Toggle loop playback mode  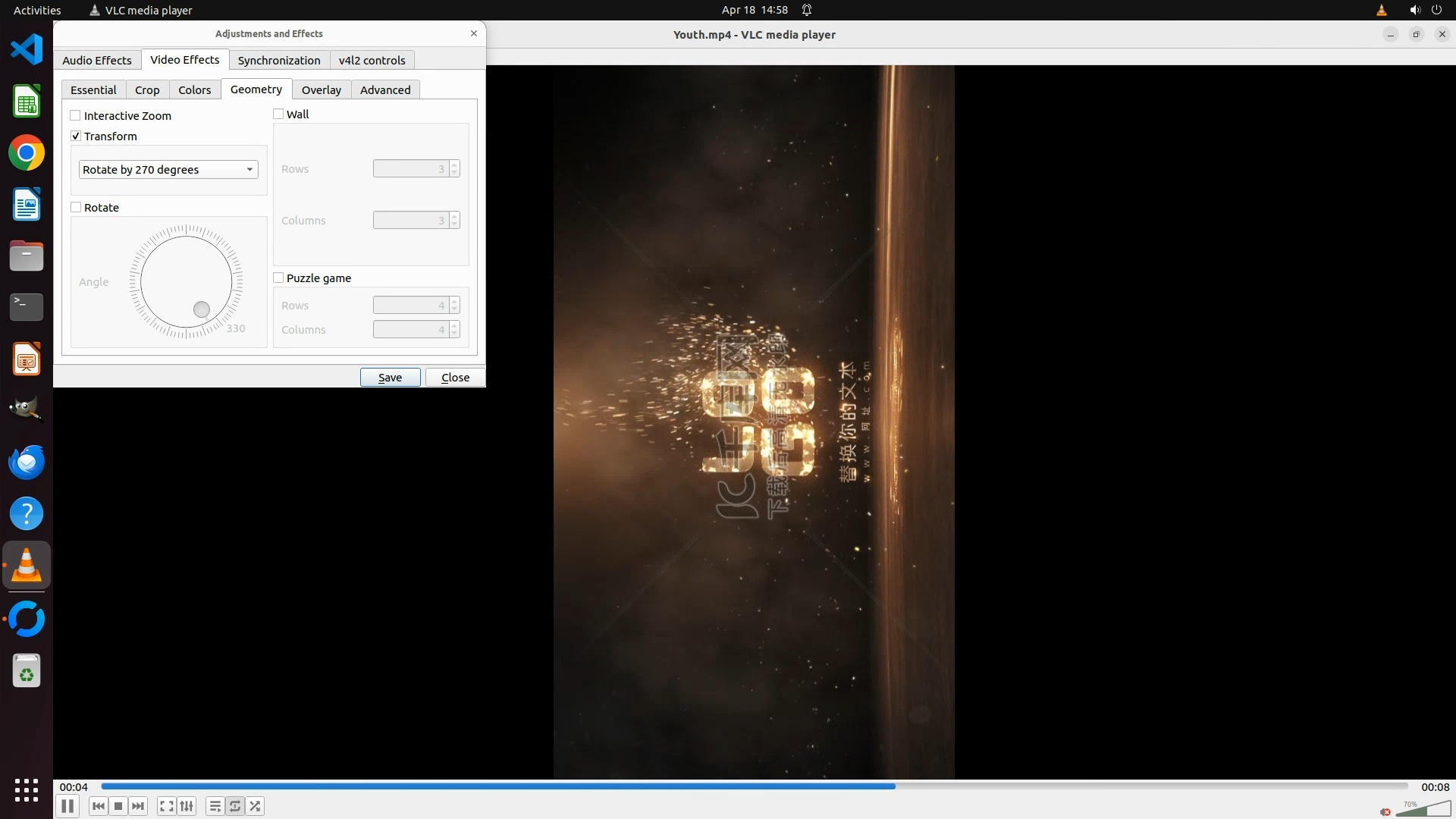(235, 806)
